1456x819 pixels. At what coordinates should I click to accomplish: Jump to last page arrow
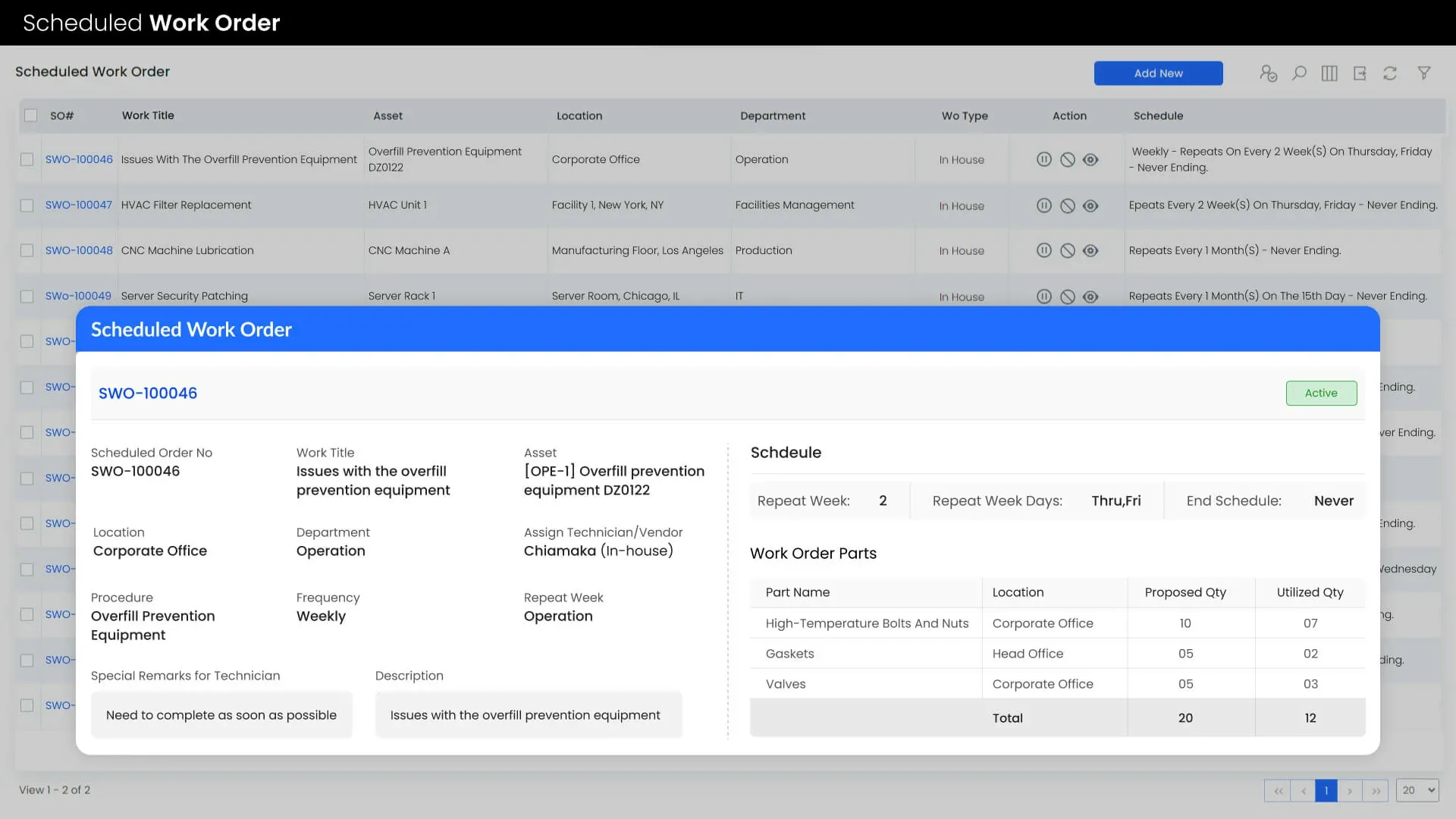(1376, 791)
